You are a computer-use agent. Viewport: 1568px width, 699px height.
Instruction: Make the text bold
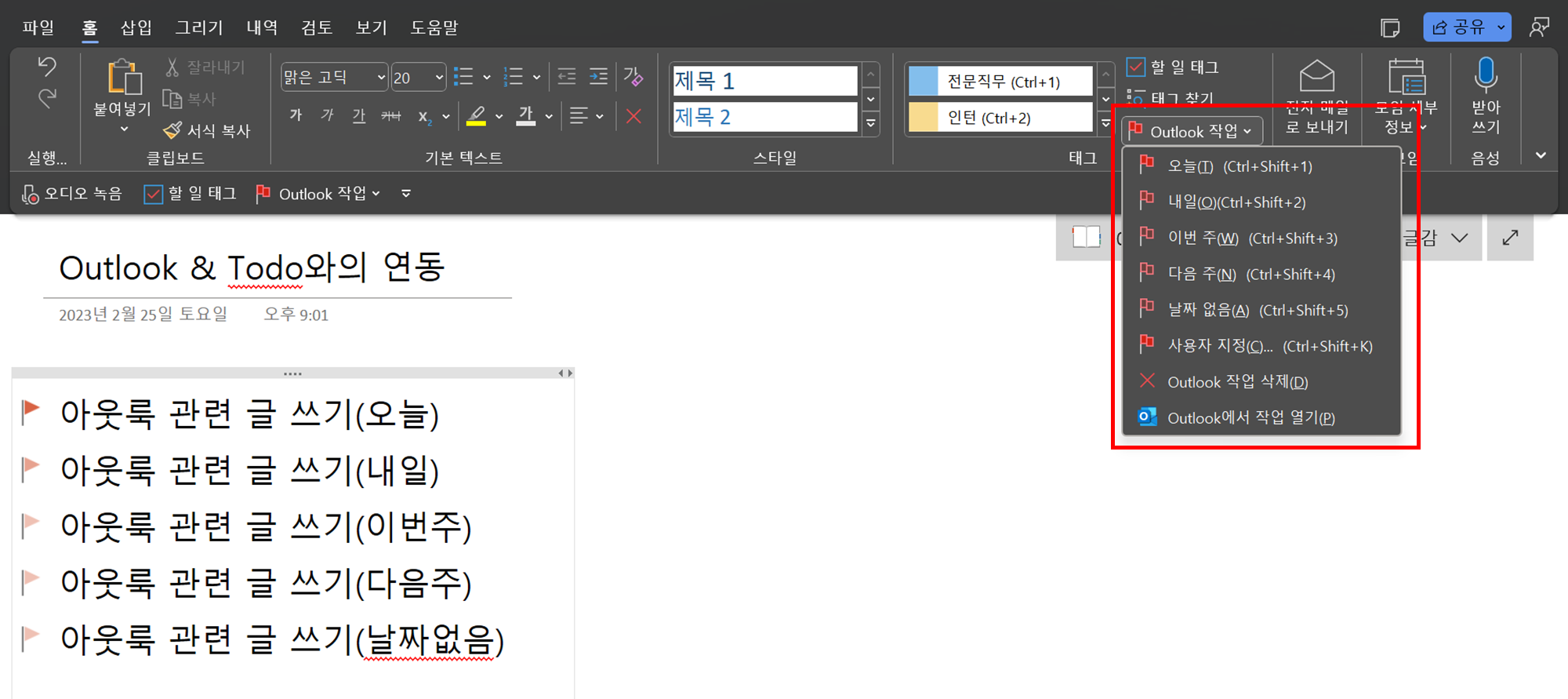296,116
